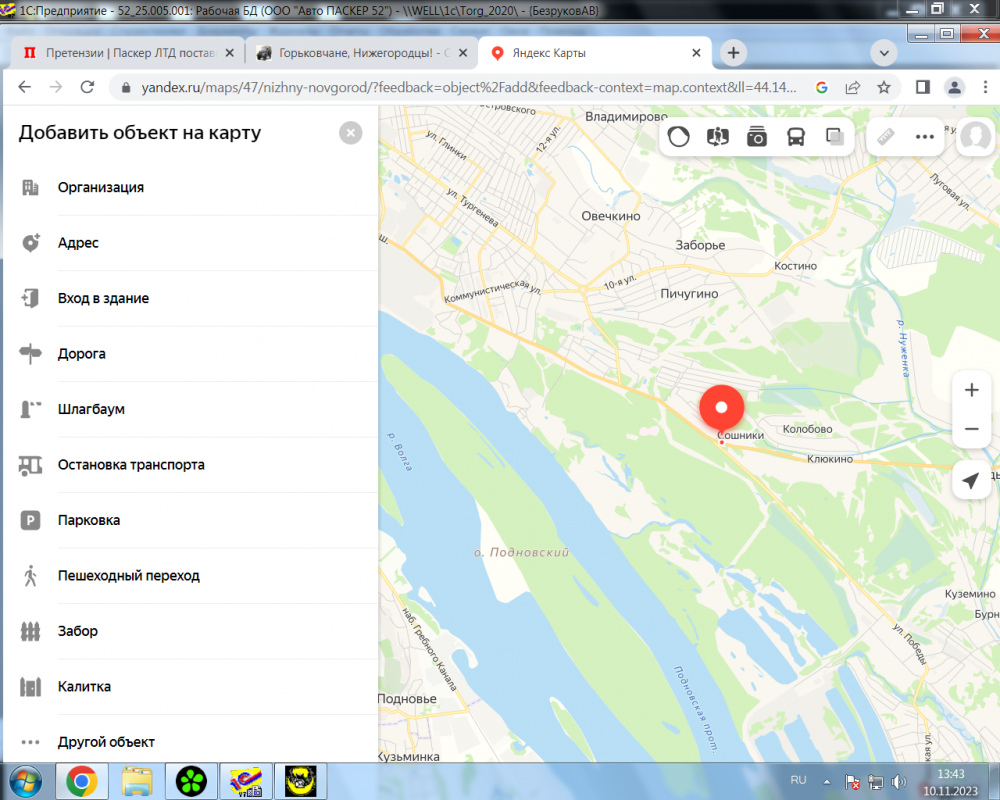Toggle street panoramas on the map
This screenshot has width=1000, height=800.
point(718,137)
